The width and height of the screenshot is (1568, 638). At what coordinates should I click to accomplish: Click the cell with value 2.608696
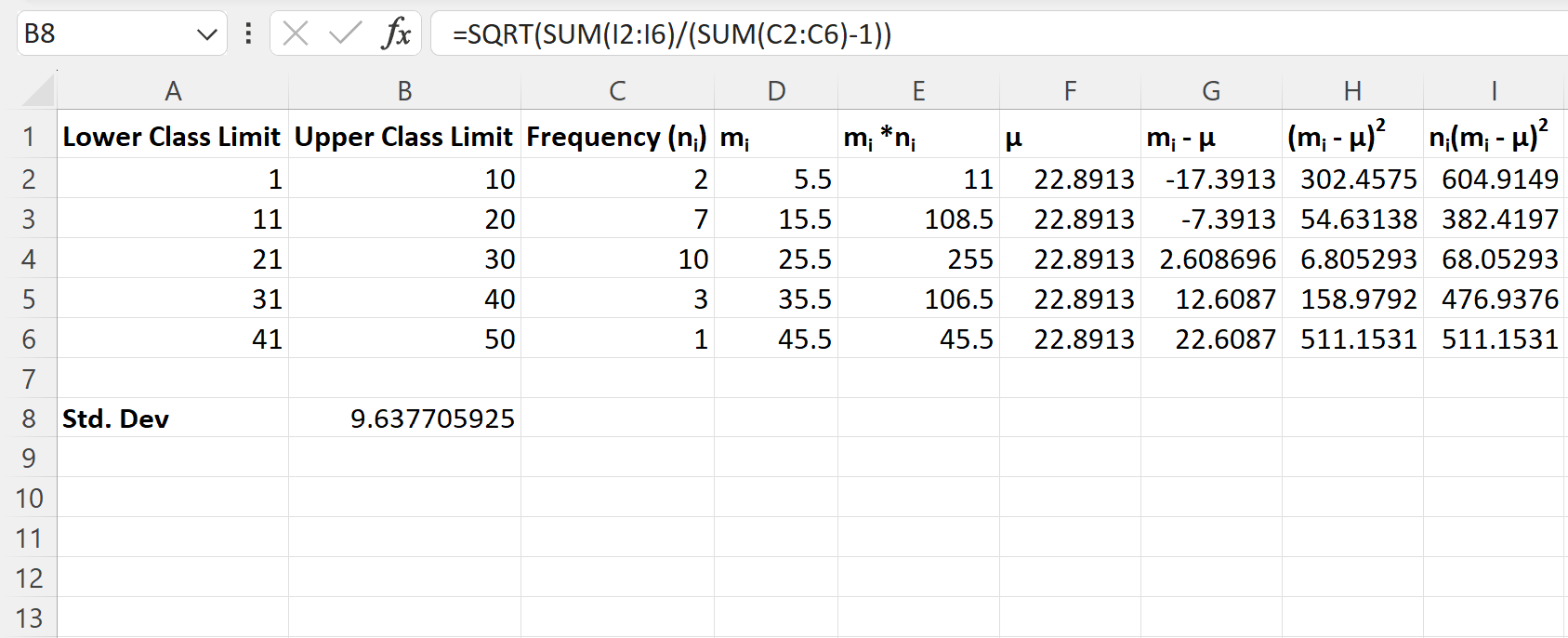[x=1211, y=259]
